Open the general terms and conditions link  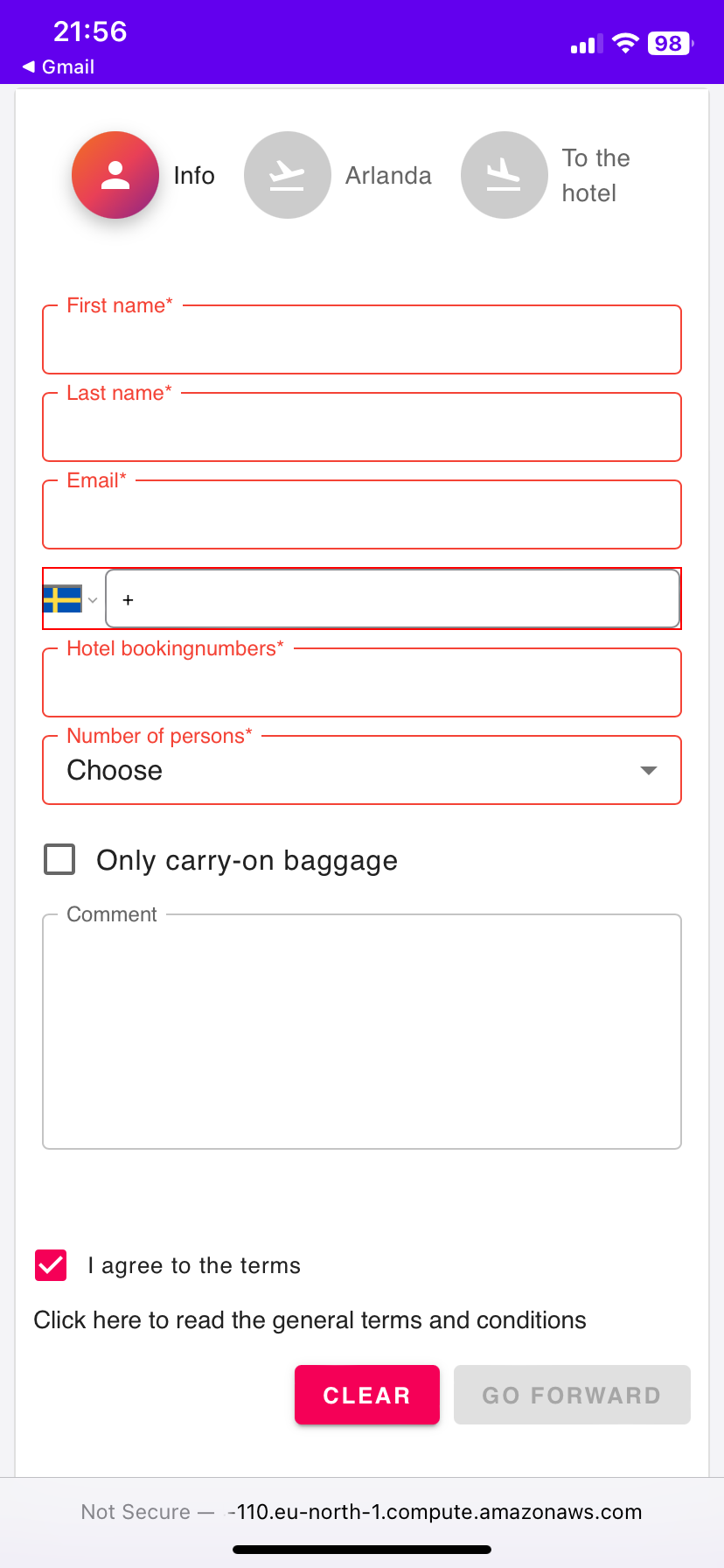click(310, 1319)
